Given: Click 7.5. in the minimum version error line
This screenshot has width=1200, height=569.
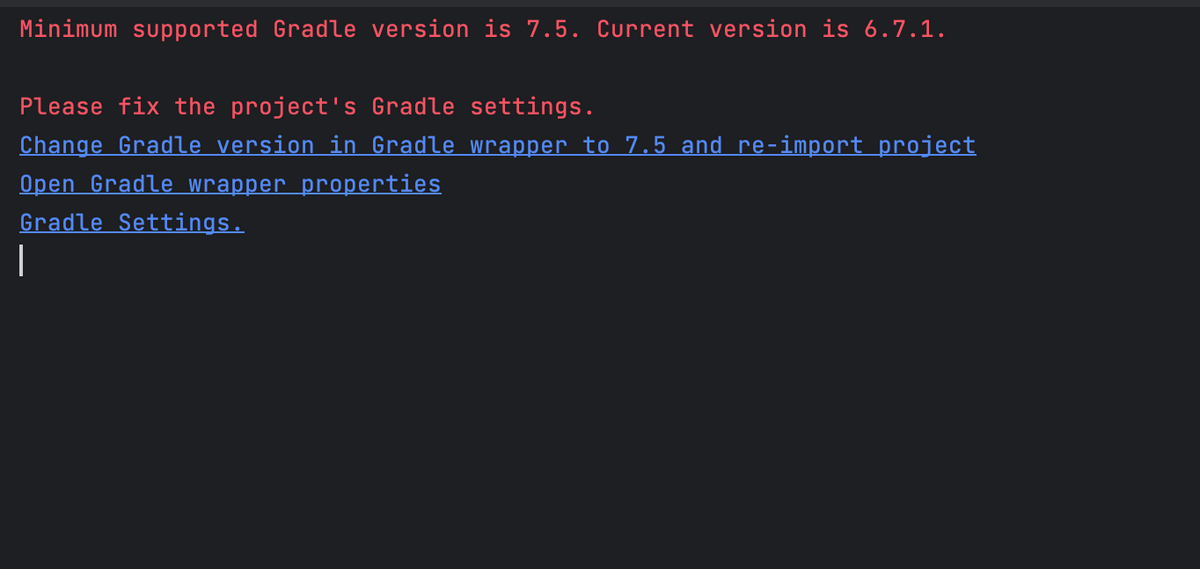Looking at the screenshot, I should (x=554, y=29).
